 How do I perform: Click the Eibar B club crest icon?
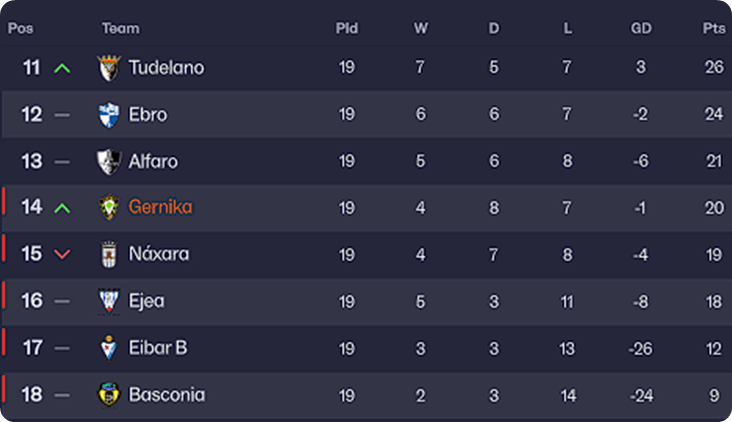point(108,348)
